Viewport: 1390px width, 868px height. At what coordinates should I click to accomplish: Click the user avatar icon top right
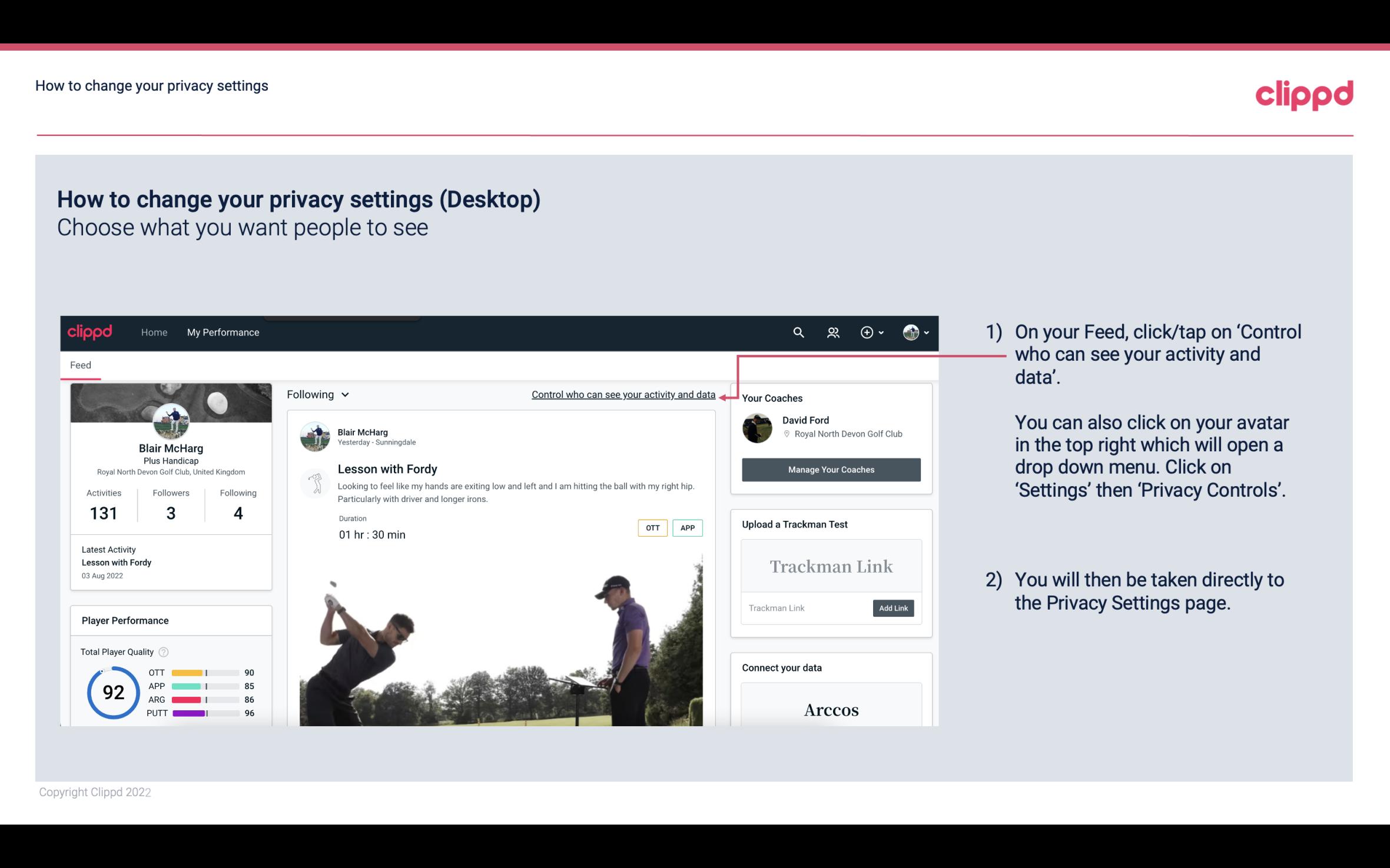tap(911, 332)
